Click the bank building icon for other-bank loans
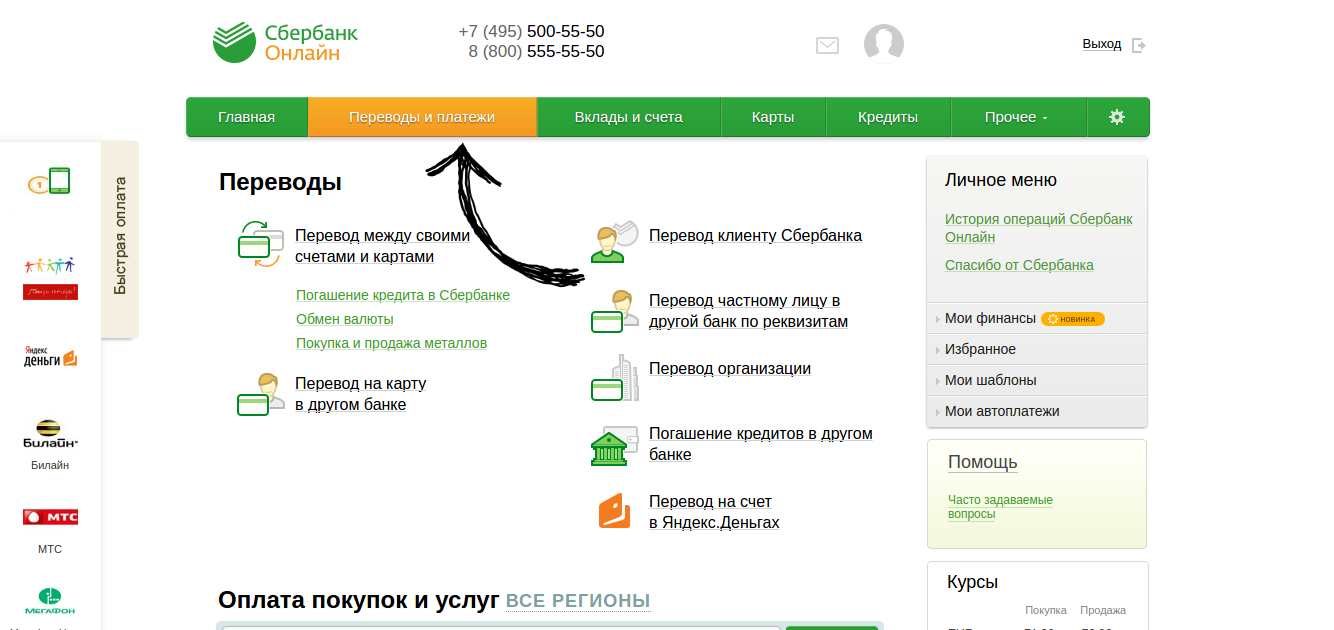Screen dimensions: 1334x630 pyautogui.click(x=614, y=445)
